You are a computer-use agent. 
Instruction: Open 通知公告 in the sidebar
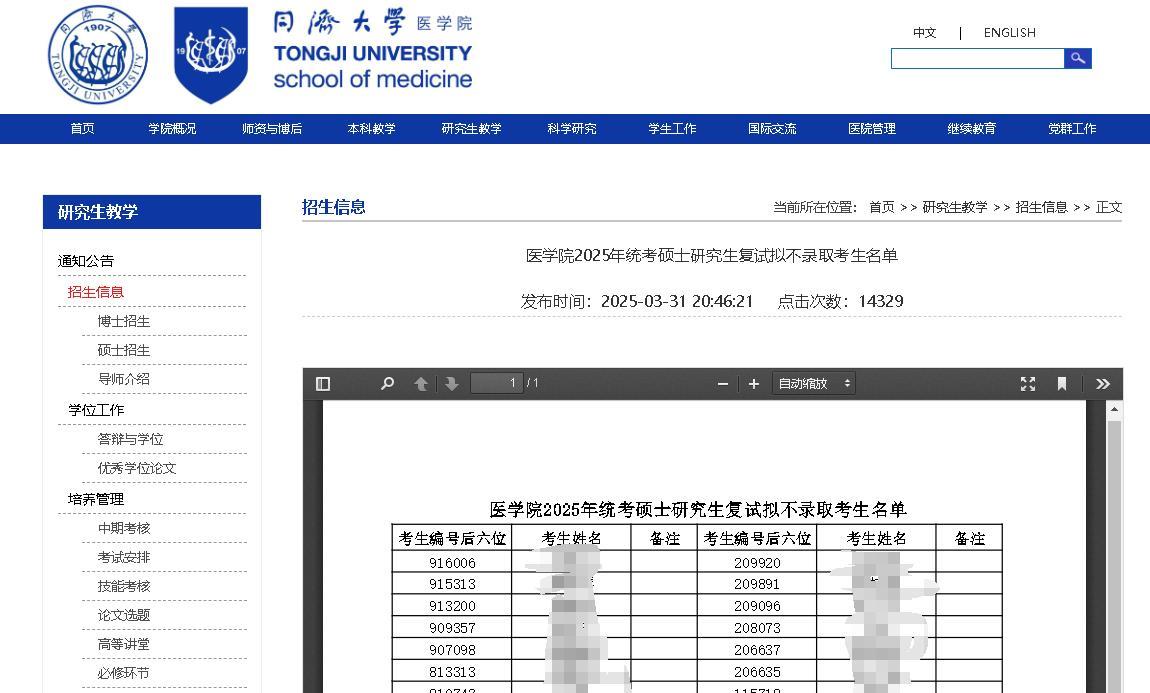point(86,261)
